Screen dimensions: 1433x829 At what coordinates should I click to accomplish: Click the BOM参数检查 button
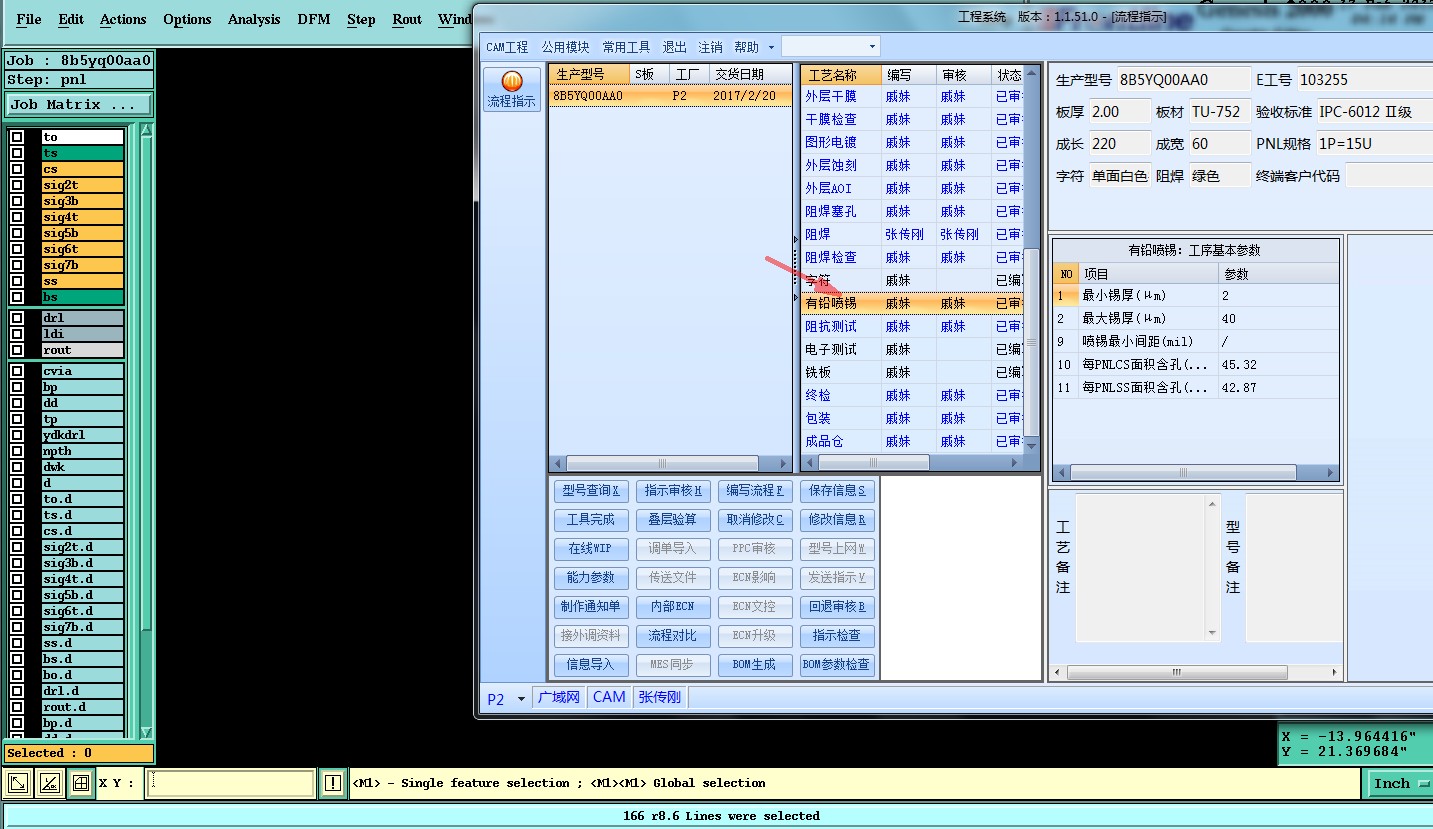pyautogui.click(x=838, y=665)
